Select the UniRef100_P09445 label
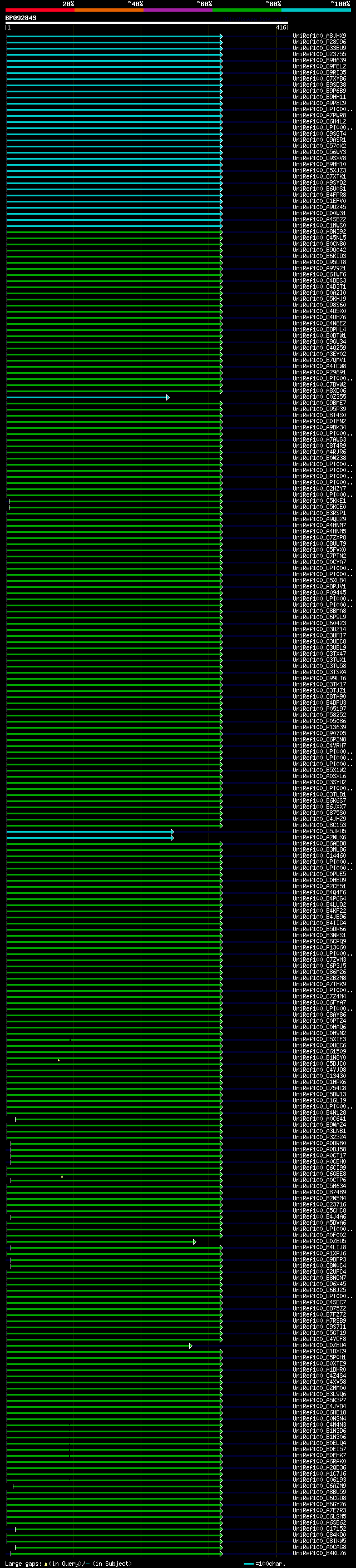This screenshot has width=356, height=1568. (x=319, y=592)
